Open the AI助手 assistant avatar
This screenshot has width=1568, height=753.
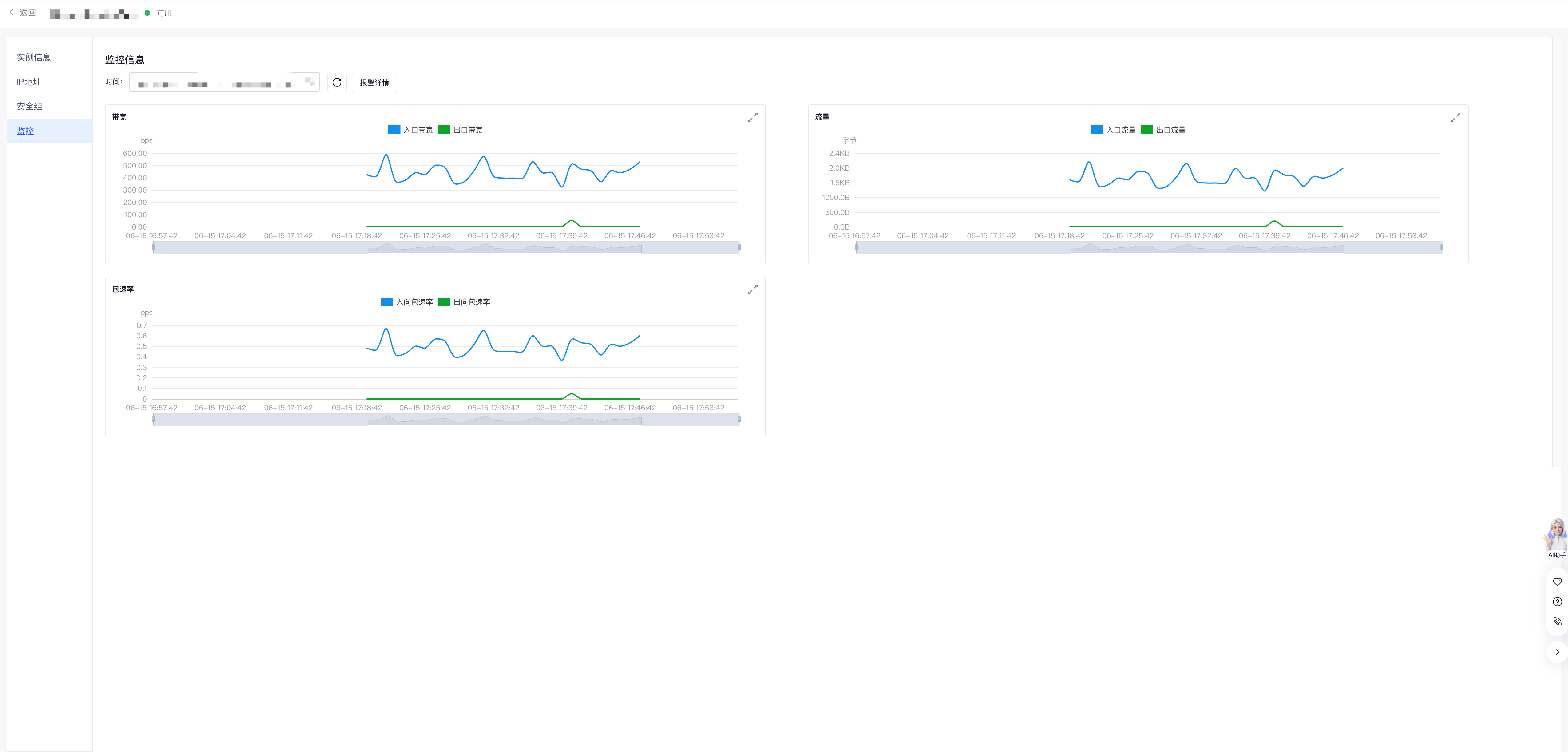click(1557, 538)
